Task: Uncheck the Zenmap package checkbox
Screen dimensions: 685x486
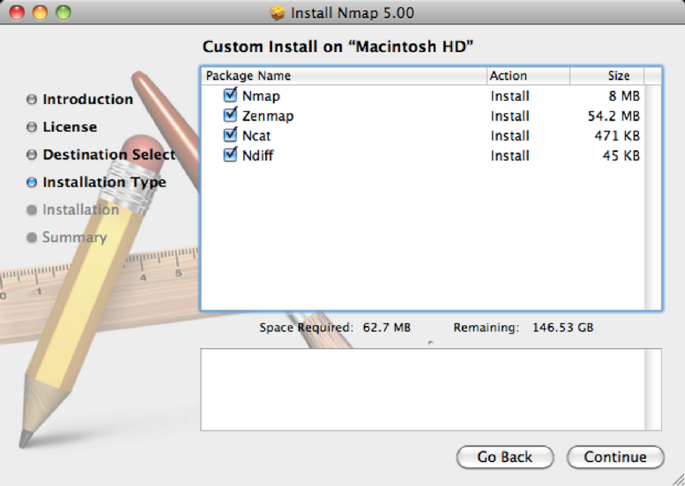Action: (230, 115)
